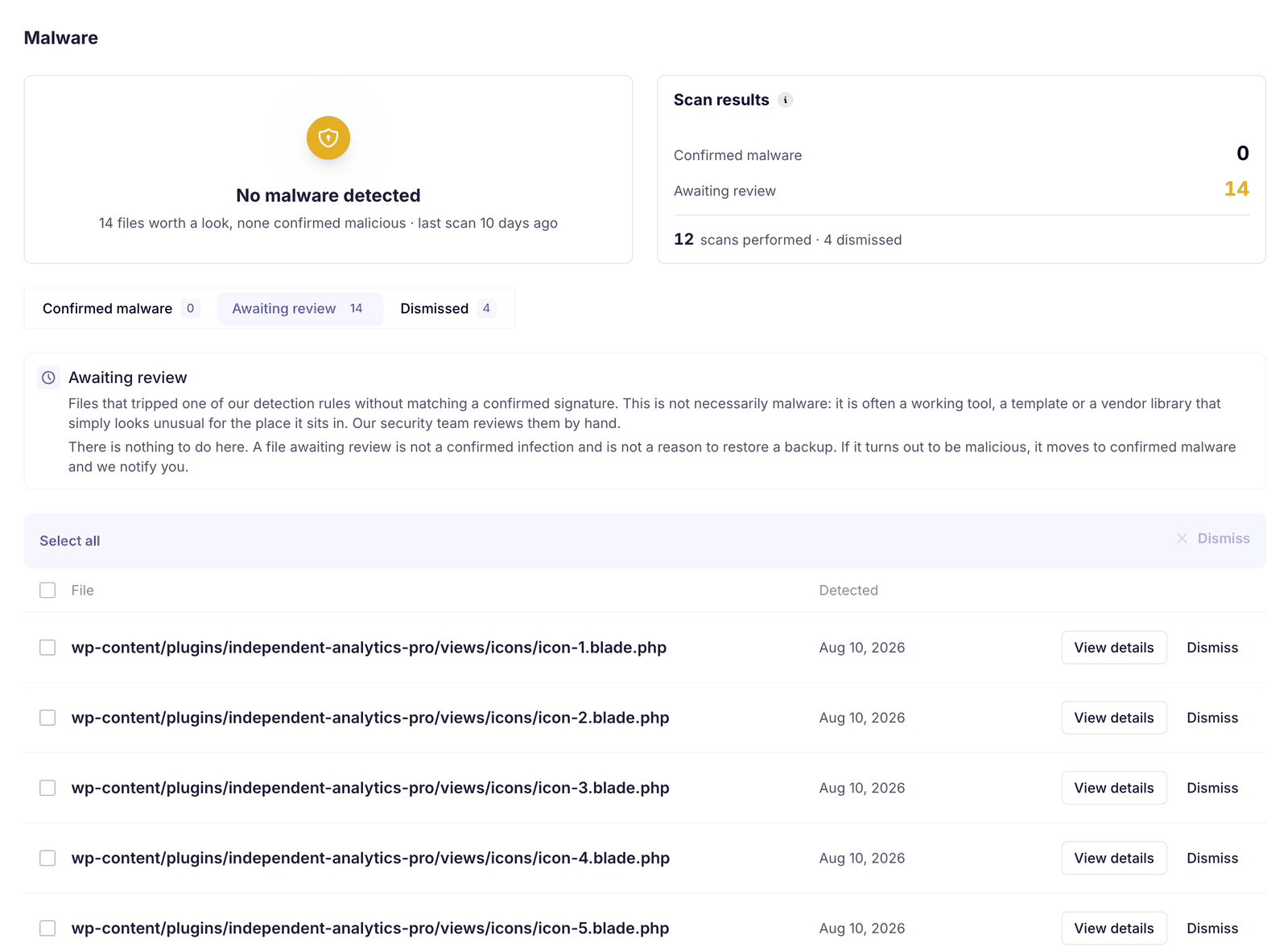This screenshot has height=947, width=1288.
Task: Check the box for icon-3.blade.php
Action: (47, 788)
